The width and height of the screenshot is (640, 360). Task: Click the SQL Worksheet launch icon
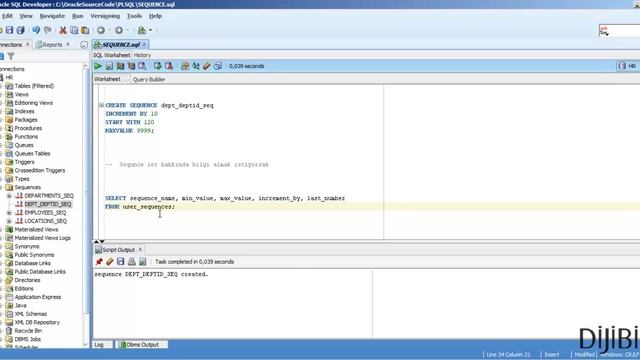pos(142,30)
